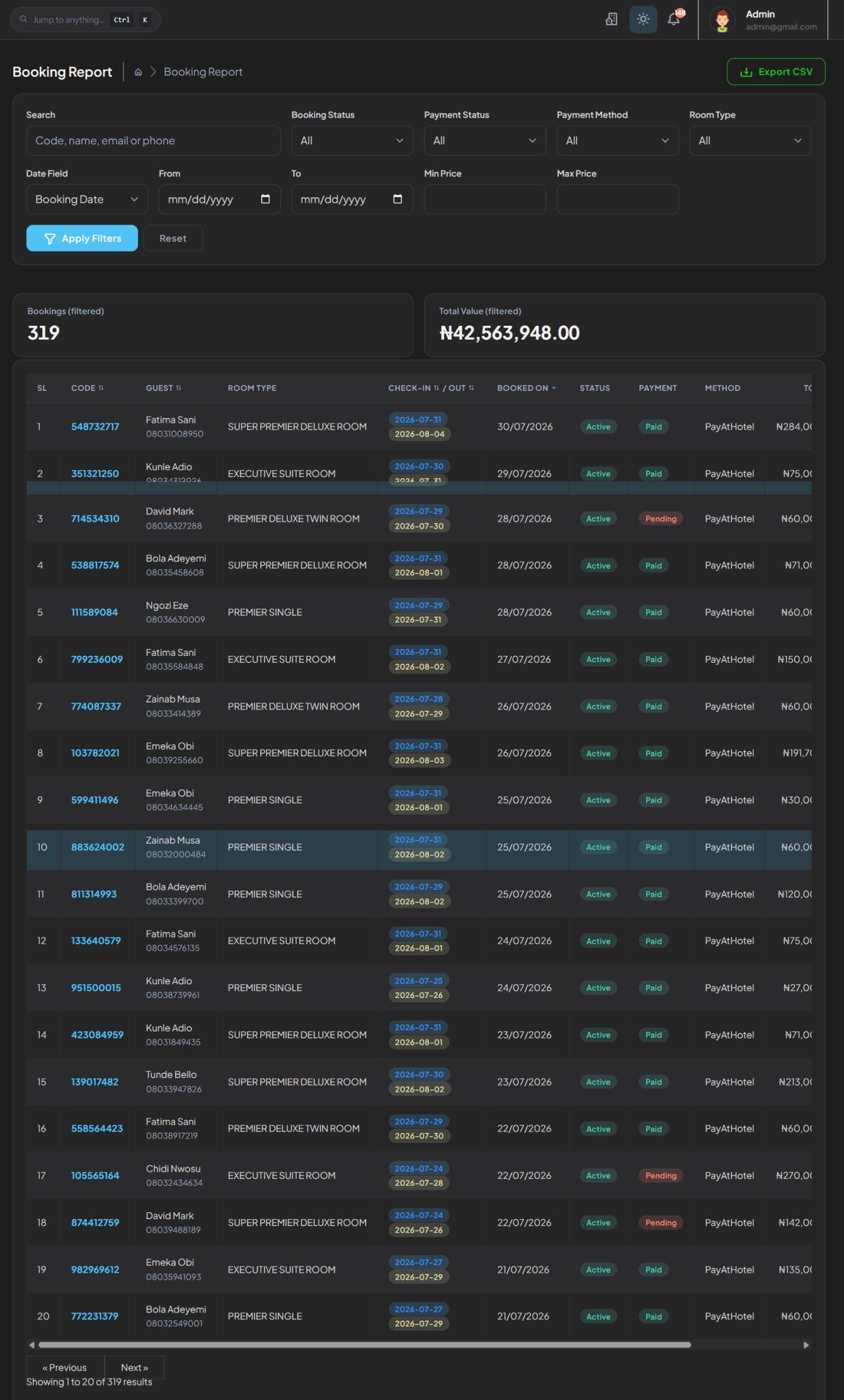Click the Min Price input
844x1400 pixels.
point(484,199)
